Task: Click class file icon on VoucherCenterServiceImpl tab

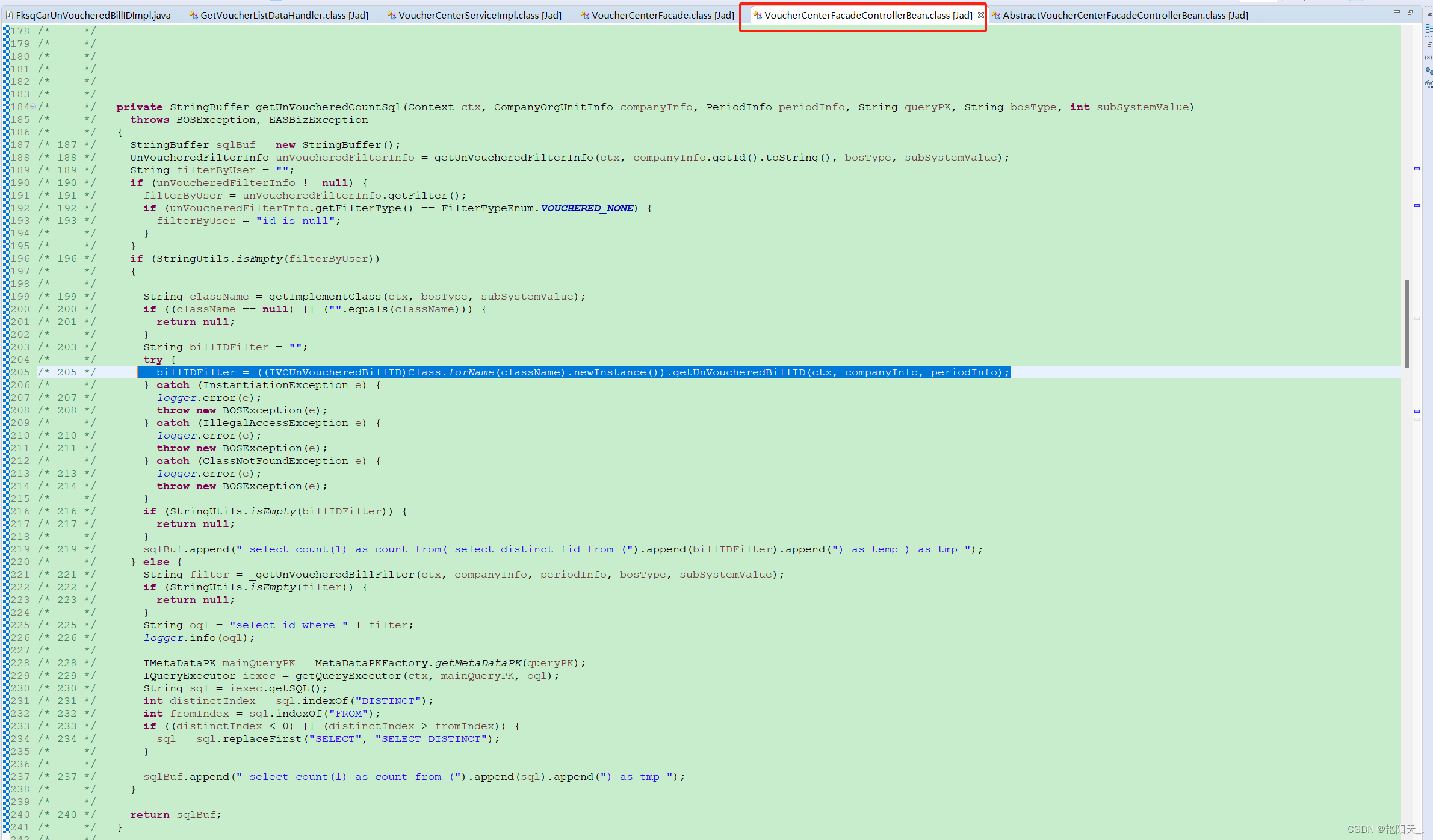Action: coord(392,15)
